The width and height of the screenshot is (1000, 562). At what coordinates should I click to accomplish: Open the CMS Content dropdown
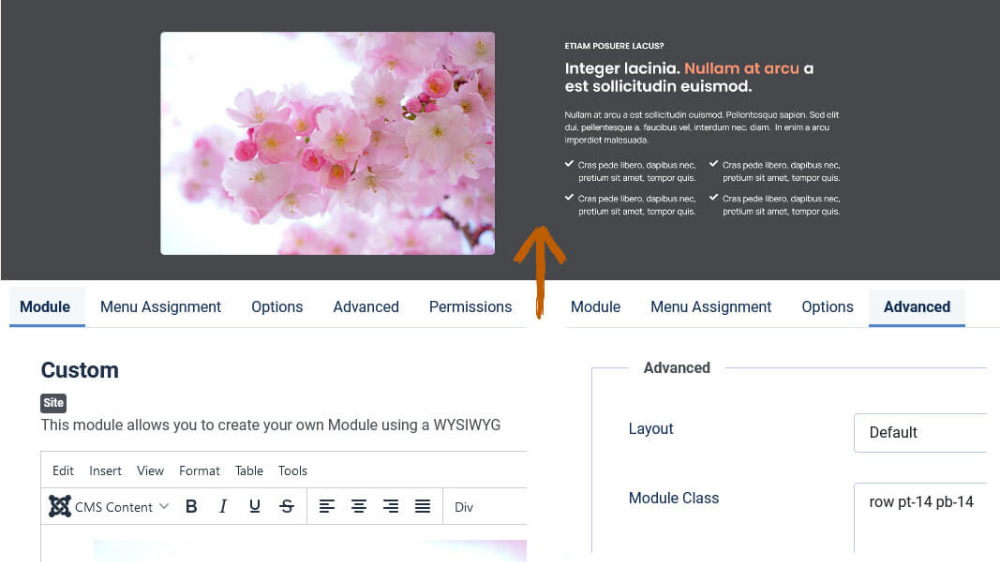[109, 507]
